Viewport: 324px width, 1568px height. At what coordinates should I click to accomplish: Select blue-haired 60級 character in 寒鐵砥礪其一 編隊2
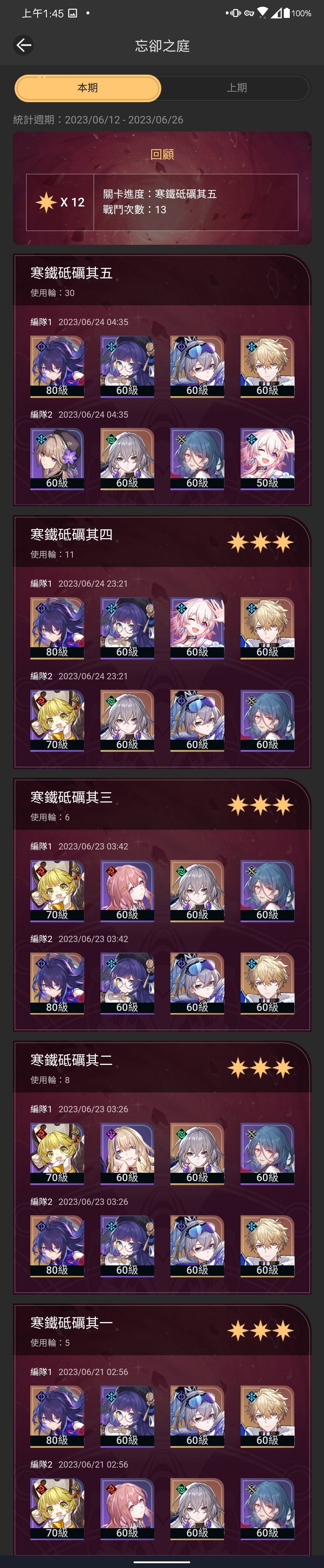point(267,1510)
